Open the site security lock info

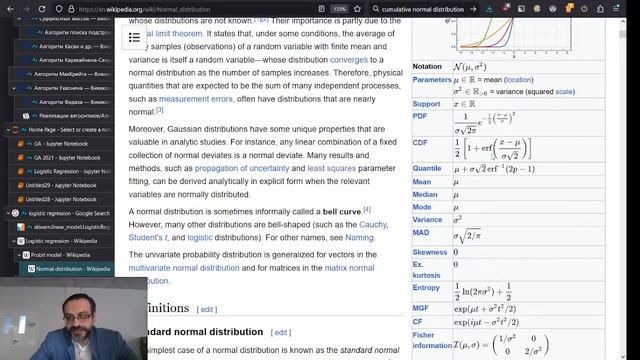coord(71,9)
